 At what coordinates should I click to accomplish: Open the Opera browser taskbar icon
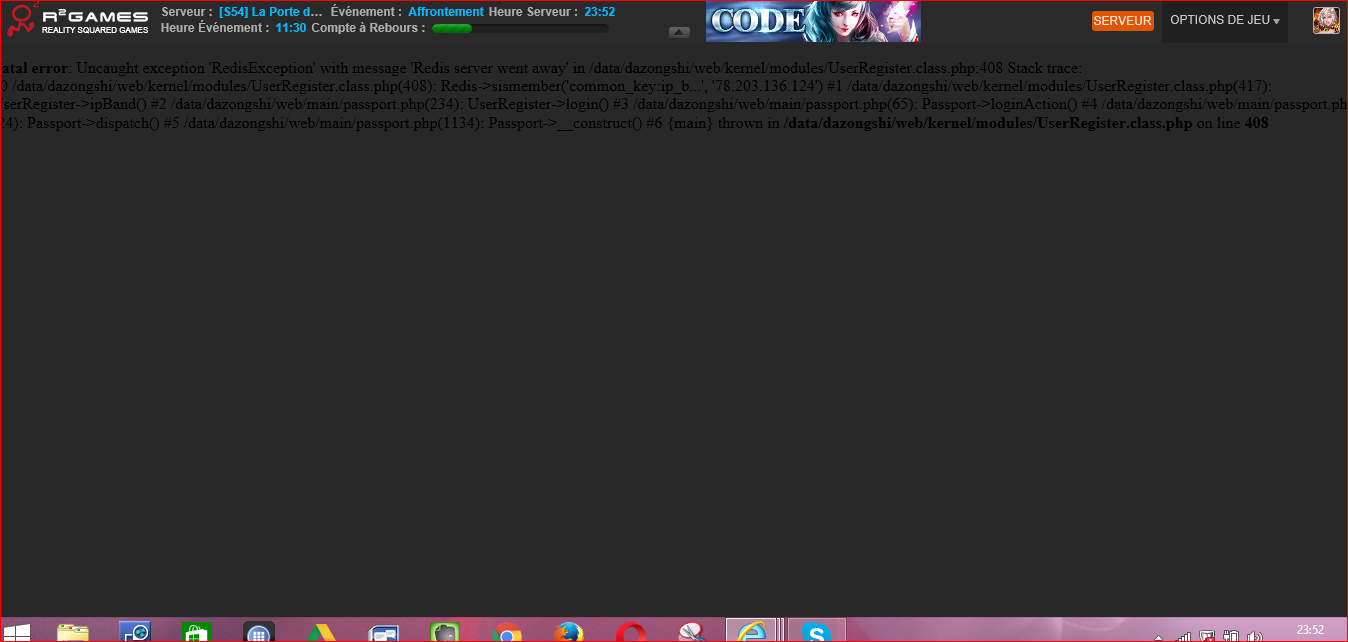(630, 633)
